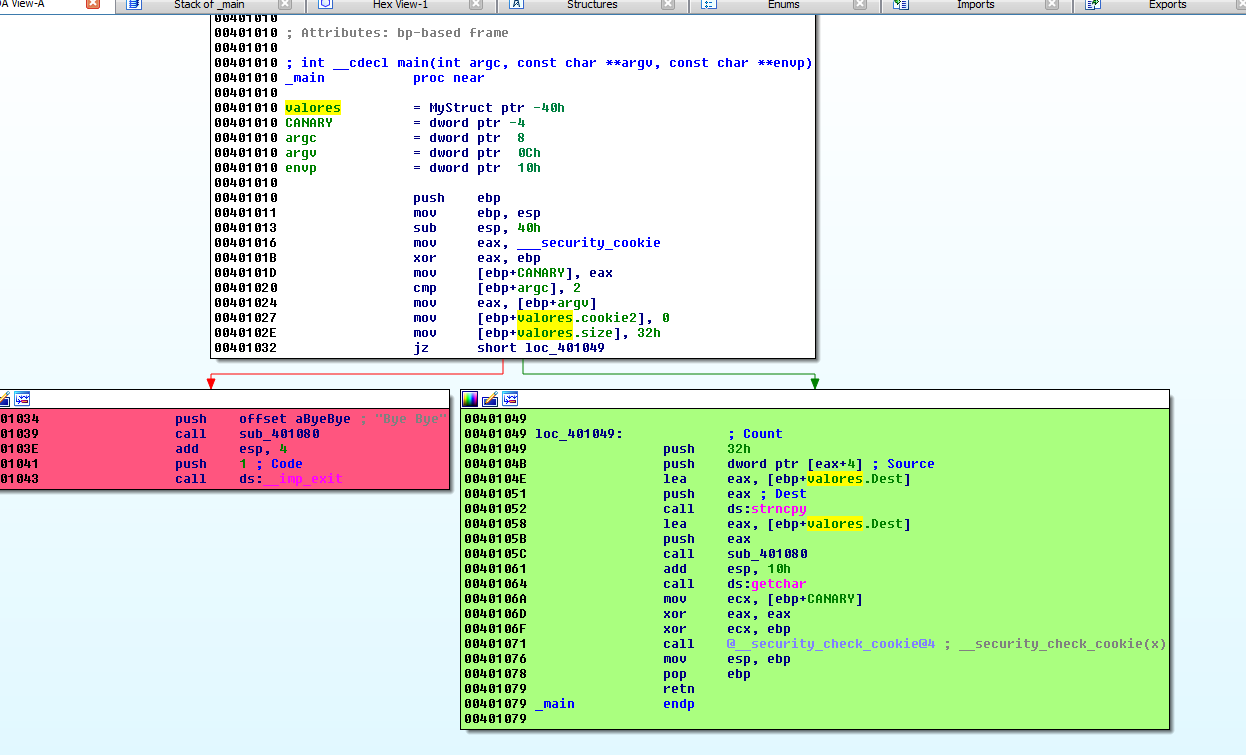Open the Enums tab
The width and height of the screenshot is (1246, 755).
tap(783, 5)
